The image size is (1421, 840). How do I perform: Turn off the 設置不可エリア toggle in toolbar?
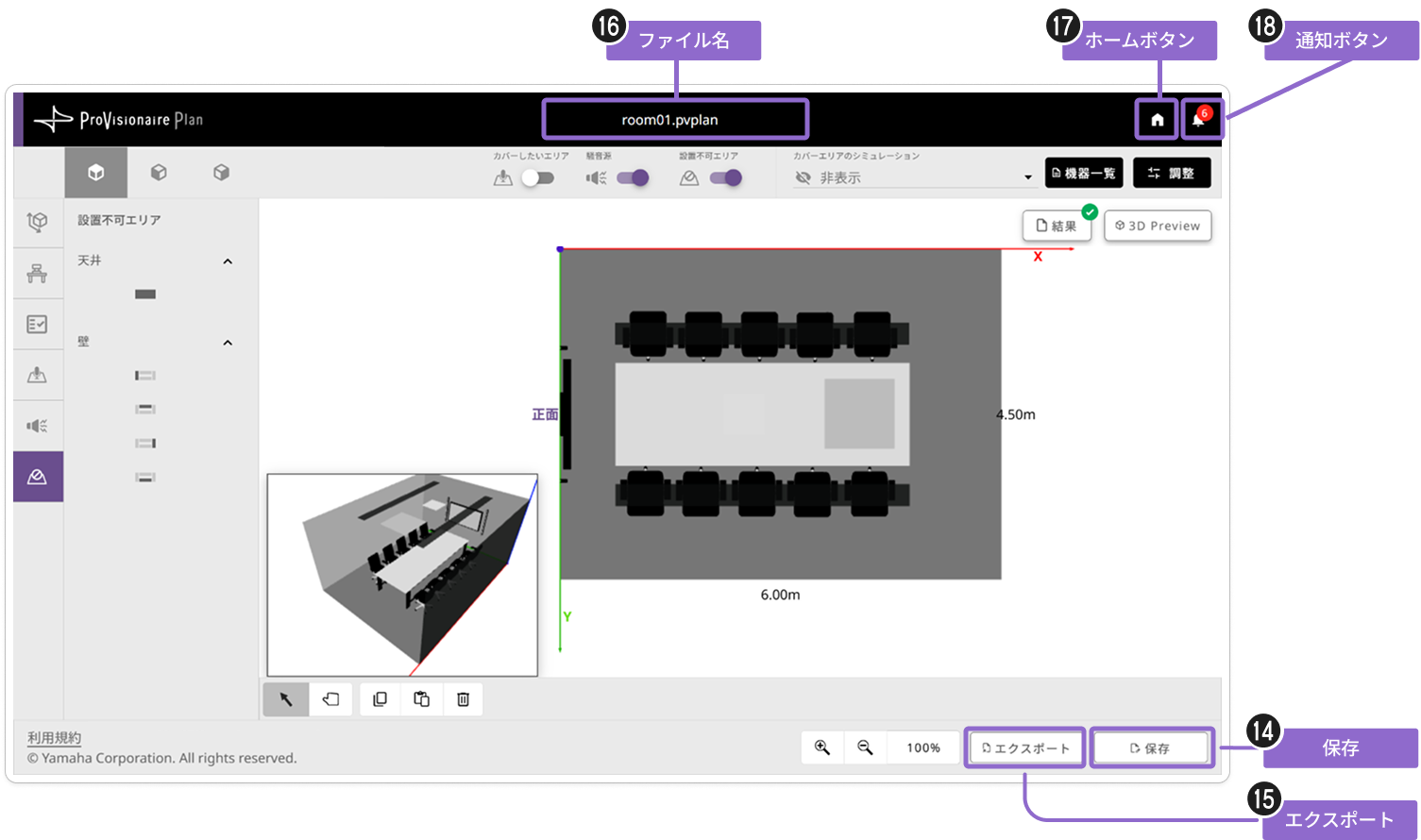pos(726,177)
